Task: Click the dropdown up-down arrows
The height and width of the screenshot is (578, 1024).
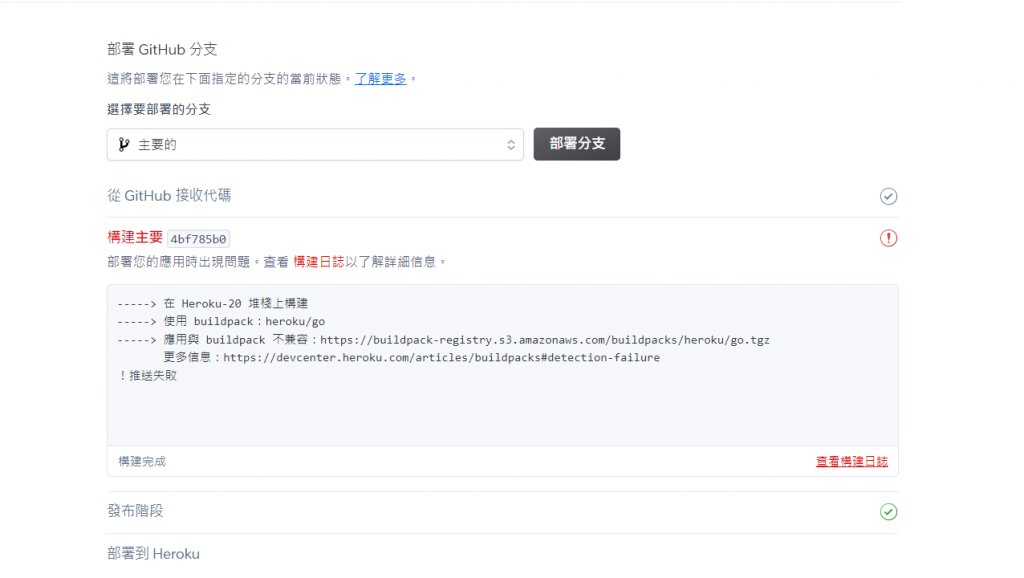Action: point(511,145)
